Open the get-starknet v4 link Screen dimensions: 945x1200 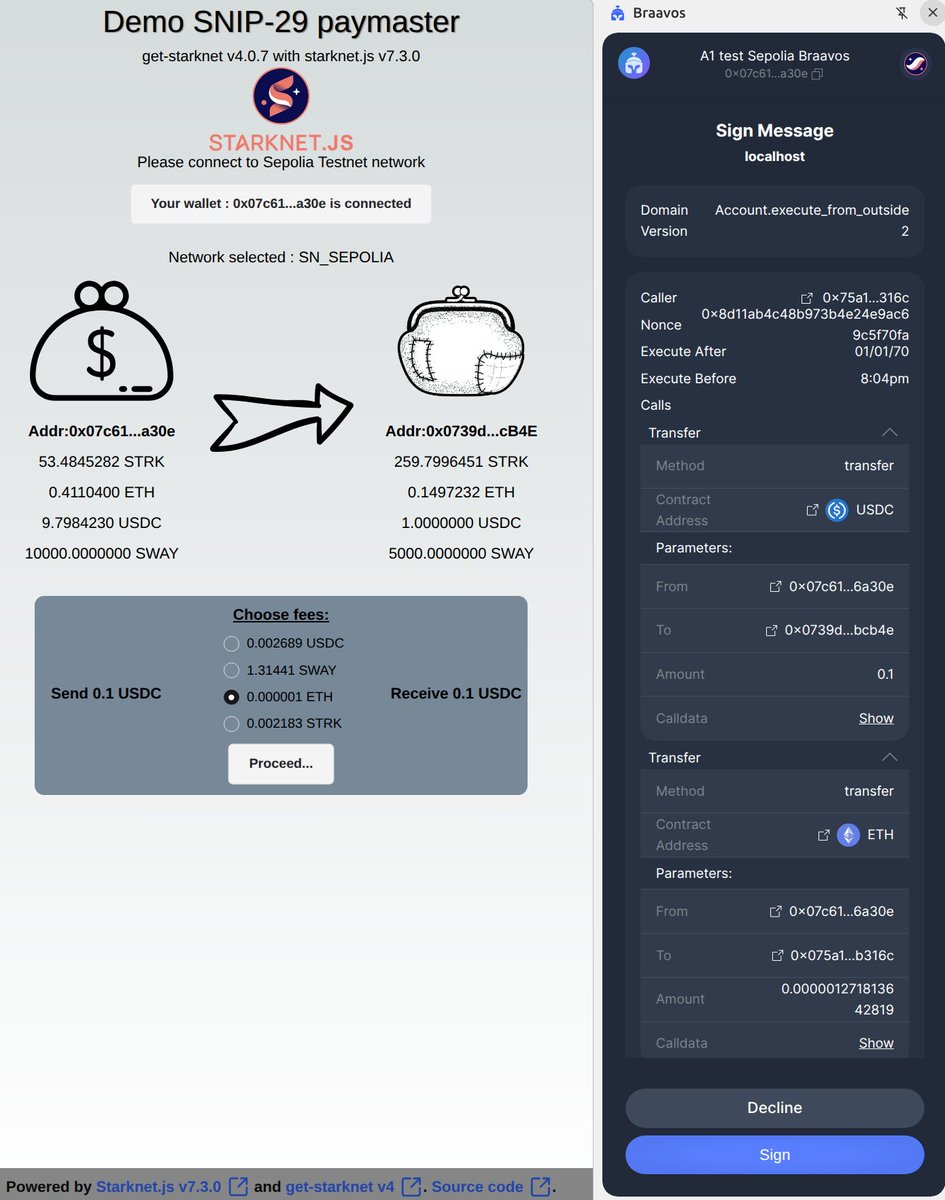tap(340, 1187)
